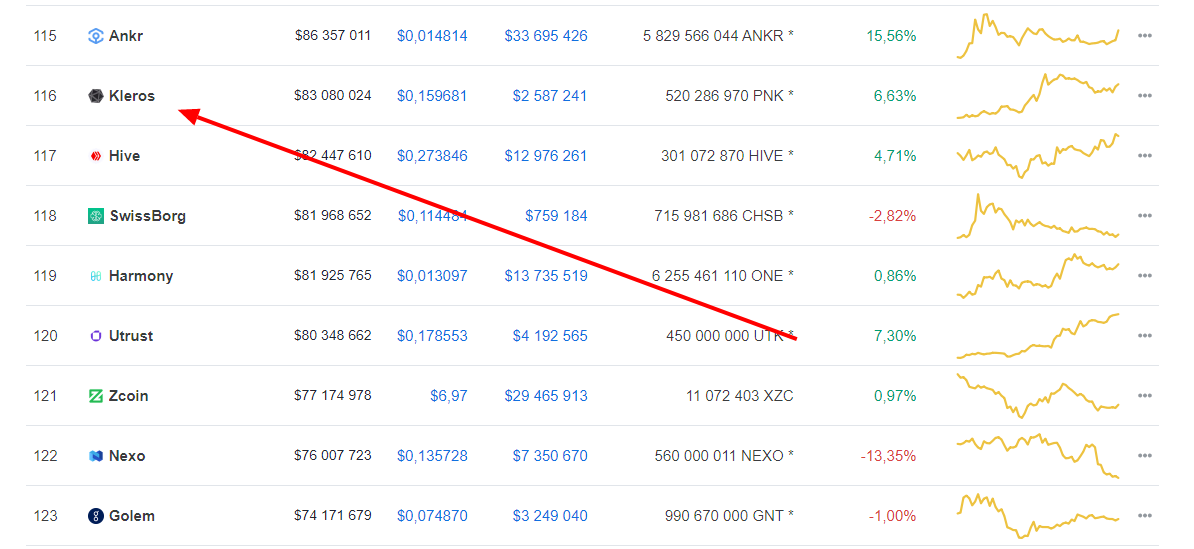Click the Nexo 7-day sparkline chart
Screen dimensions: 1194x549
[x=1038, y=456]
